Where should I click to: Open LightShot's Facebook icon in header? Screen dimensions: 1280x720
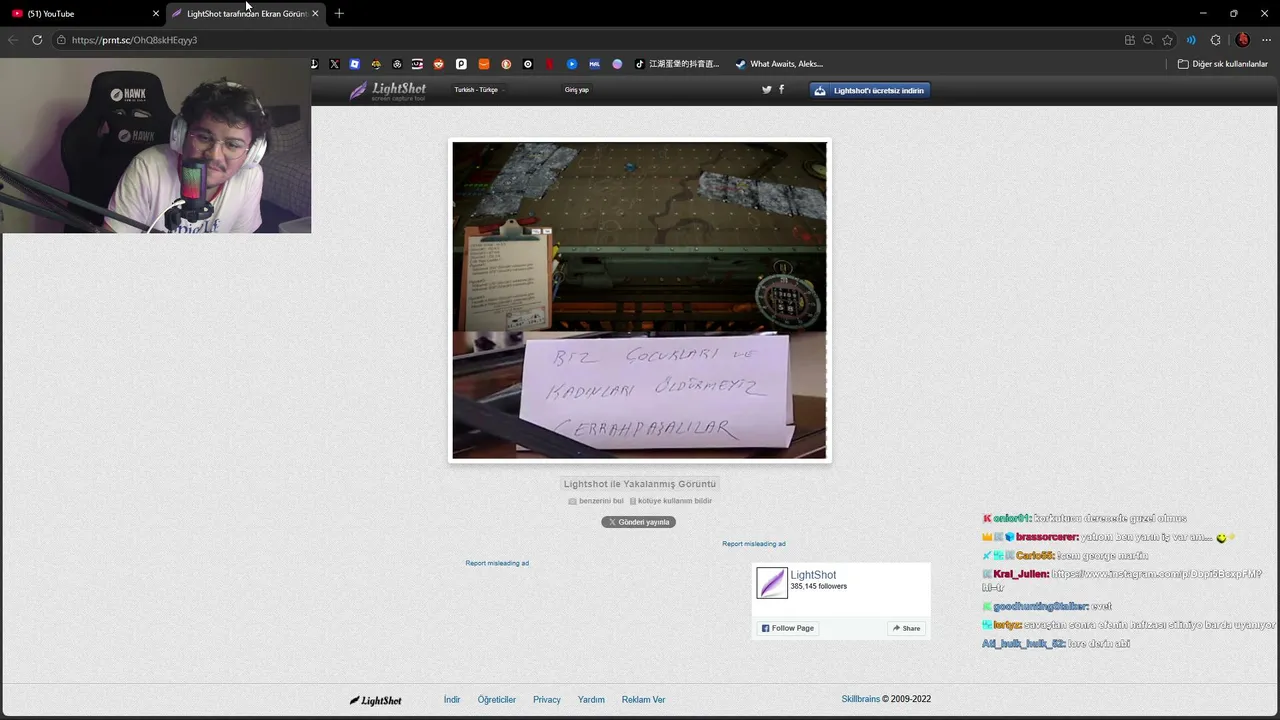tap(782, 90)
